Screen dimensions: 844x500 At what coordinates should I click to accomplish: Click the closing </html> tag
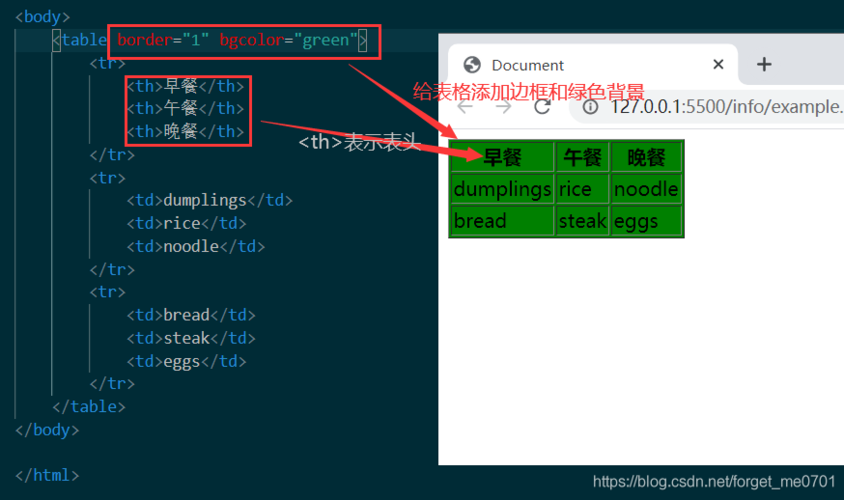tap(47, 475)
